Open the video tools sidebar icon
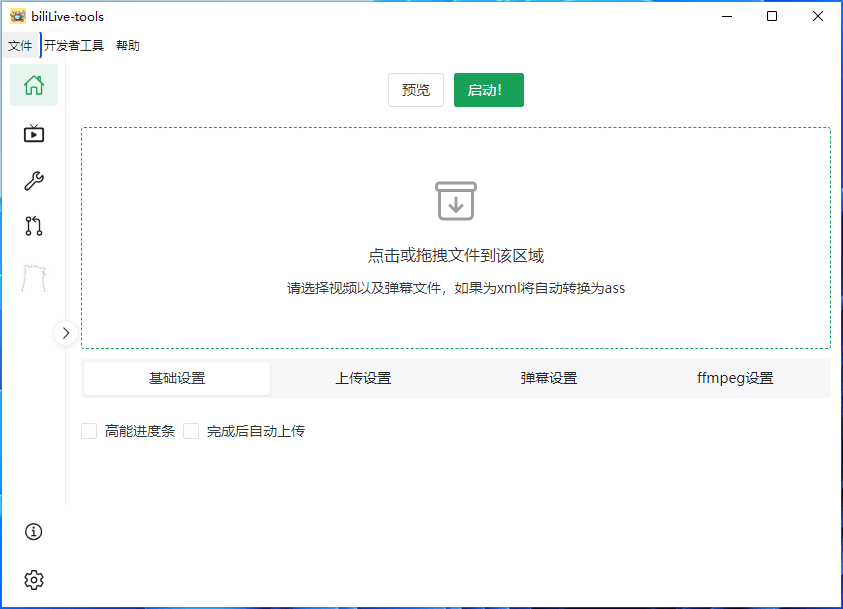843x609 pixels. pyautogui.click(x=33, y=133)
